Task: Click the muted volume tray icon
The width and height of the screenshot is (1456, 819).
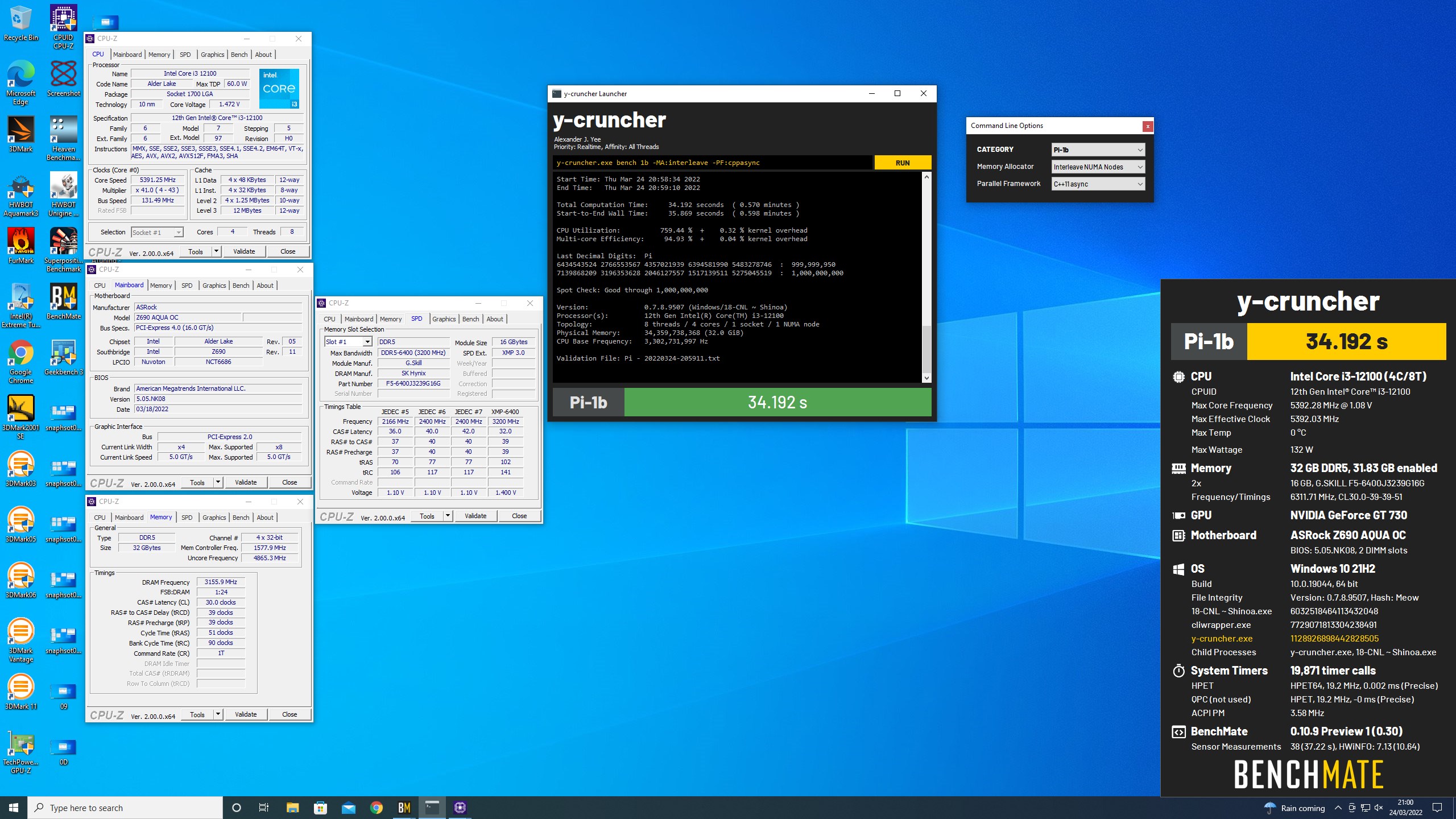Action: [x=1378, y=808]
